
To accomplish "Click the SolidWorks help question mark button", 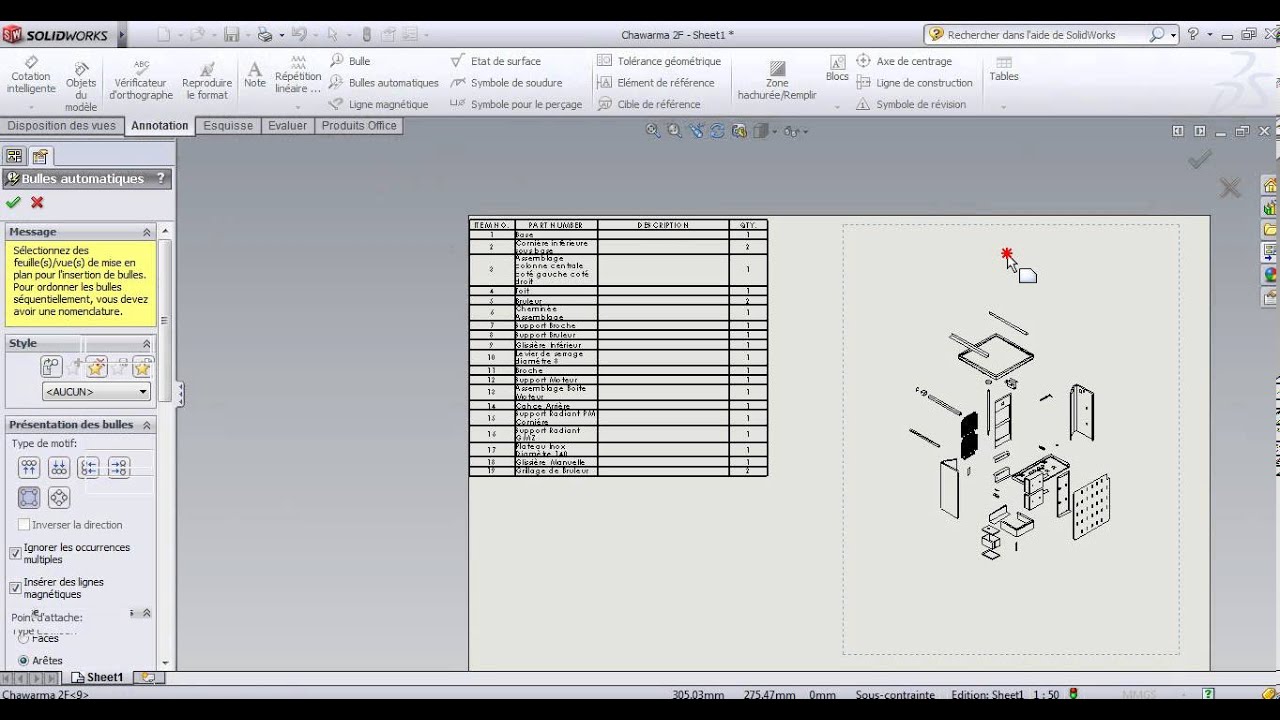I will click(1193, 35).
